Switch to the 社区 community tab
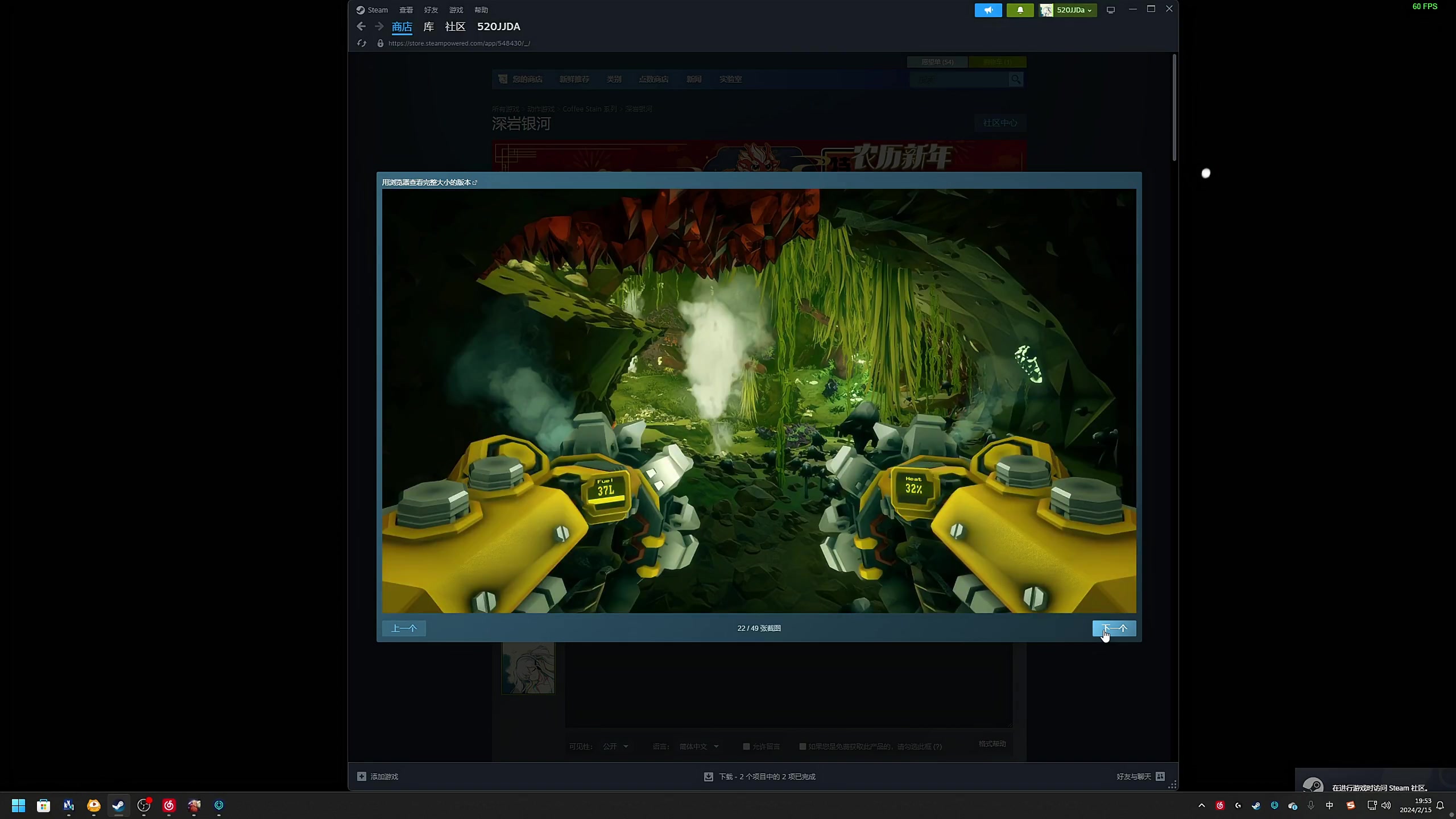Screen dimensions: 1456x819 pyautogui.click(x=455, y=26)
